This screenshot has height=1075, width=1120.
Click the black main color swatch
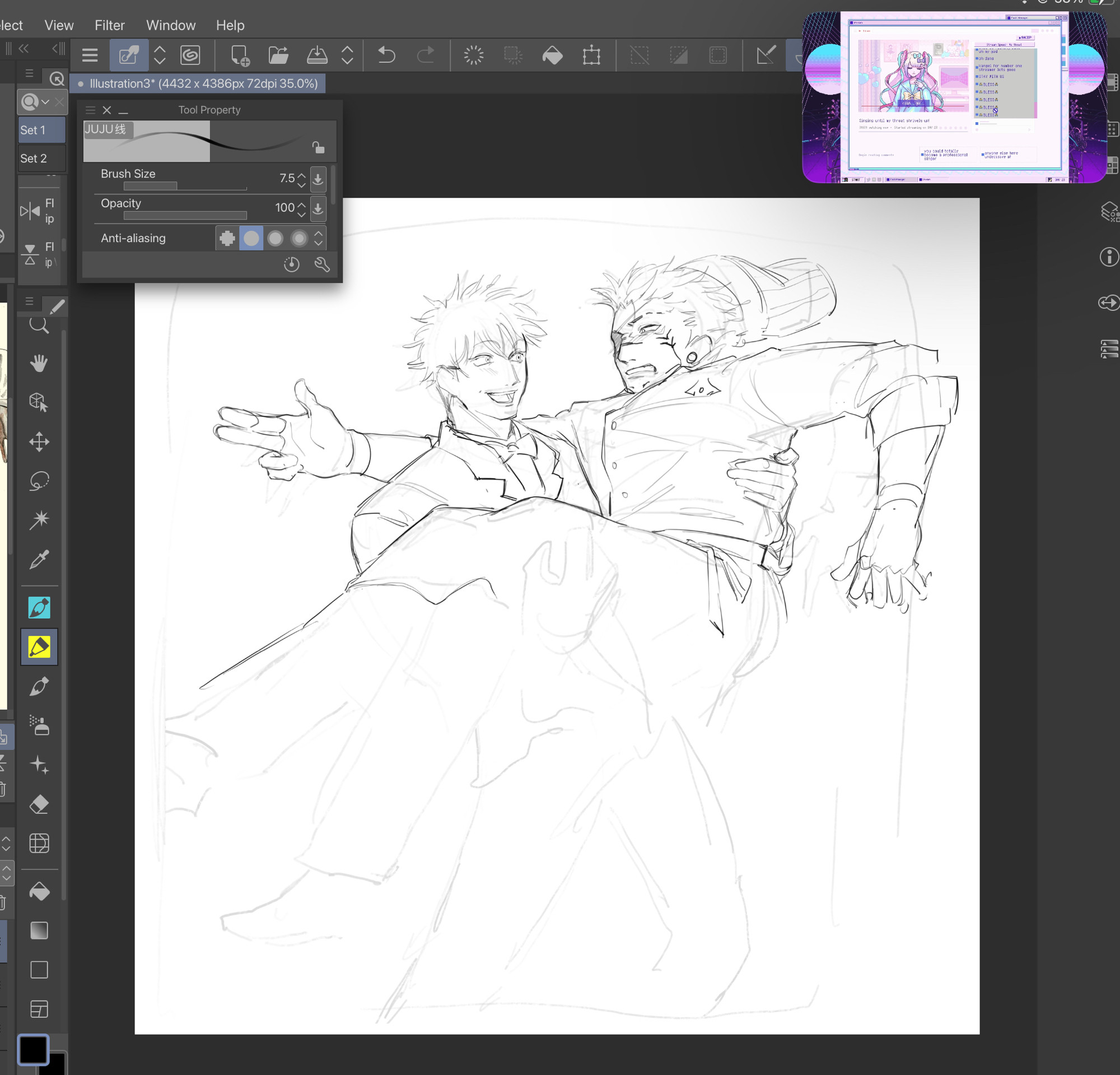[32, 1049]
